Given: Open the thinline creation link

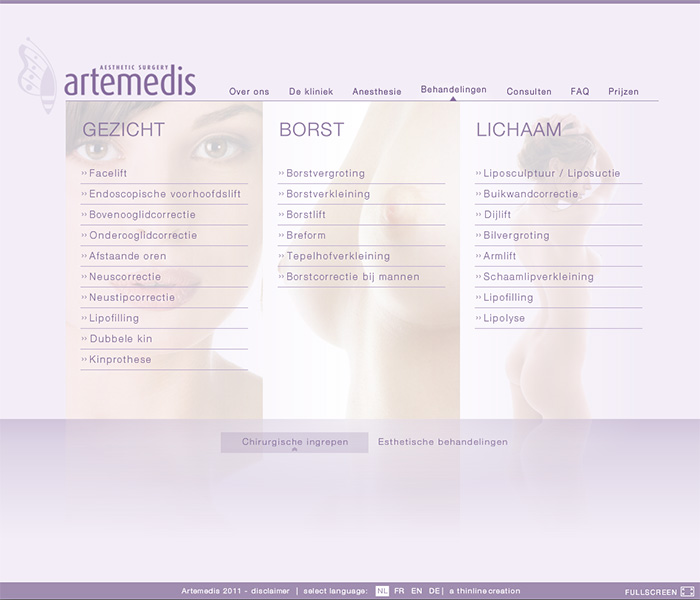Looking at the screenshot, I should click(485, 591).
